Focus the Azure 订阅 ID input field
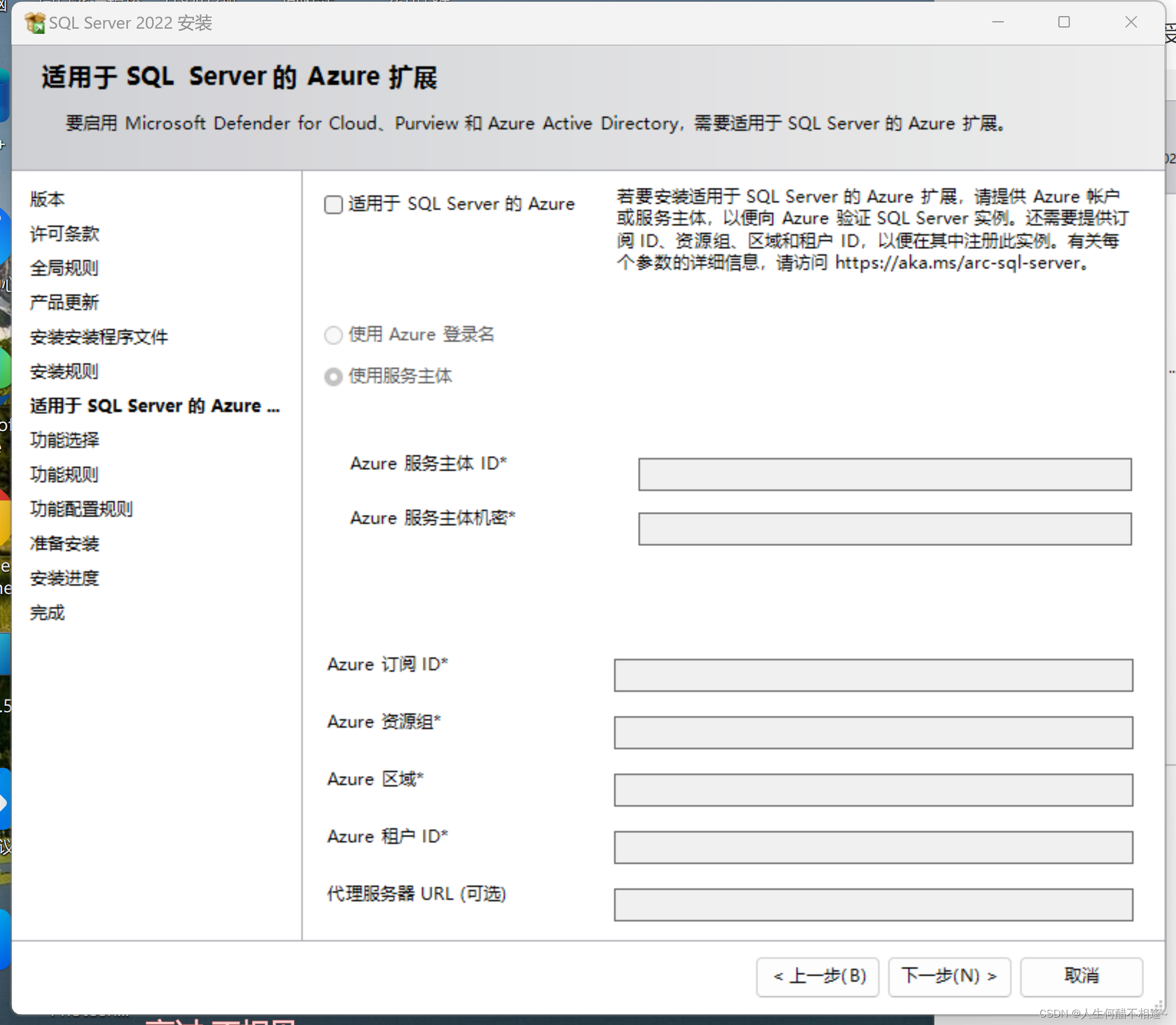The image size is (1176, 1025). point(873,675)
